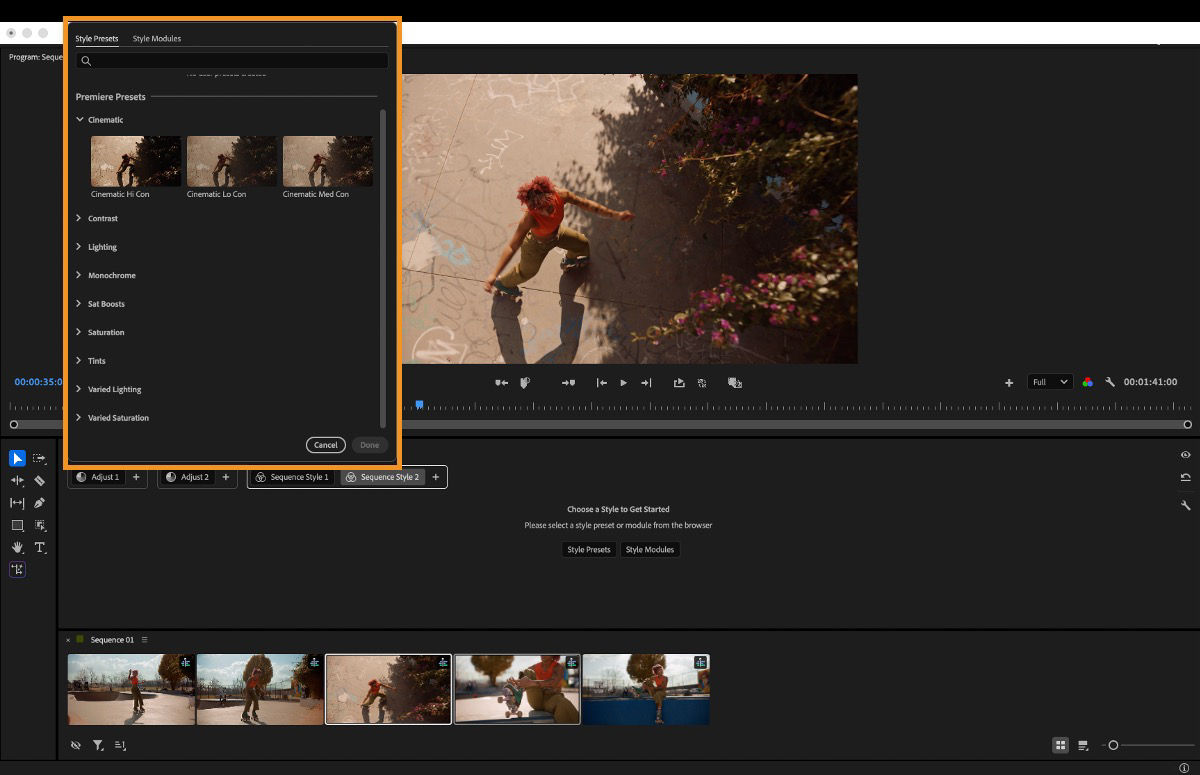Select the Ripple Edit tool

pyautogui.click(x=17, y=481)
